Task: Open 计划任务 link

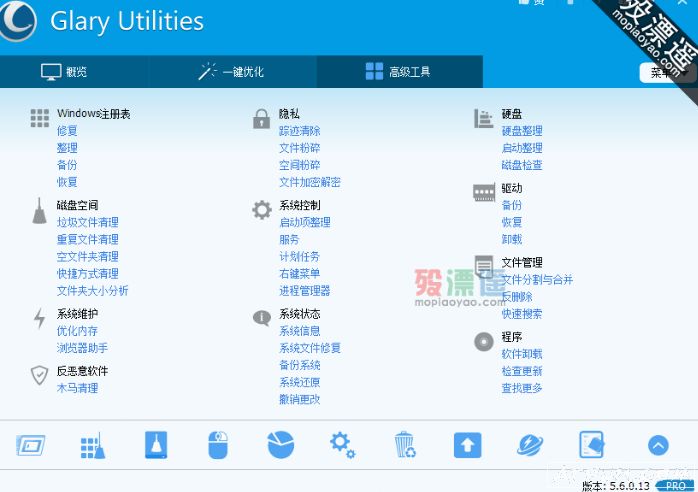Action: click(300, 256)
